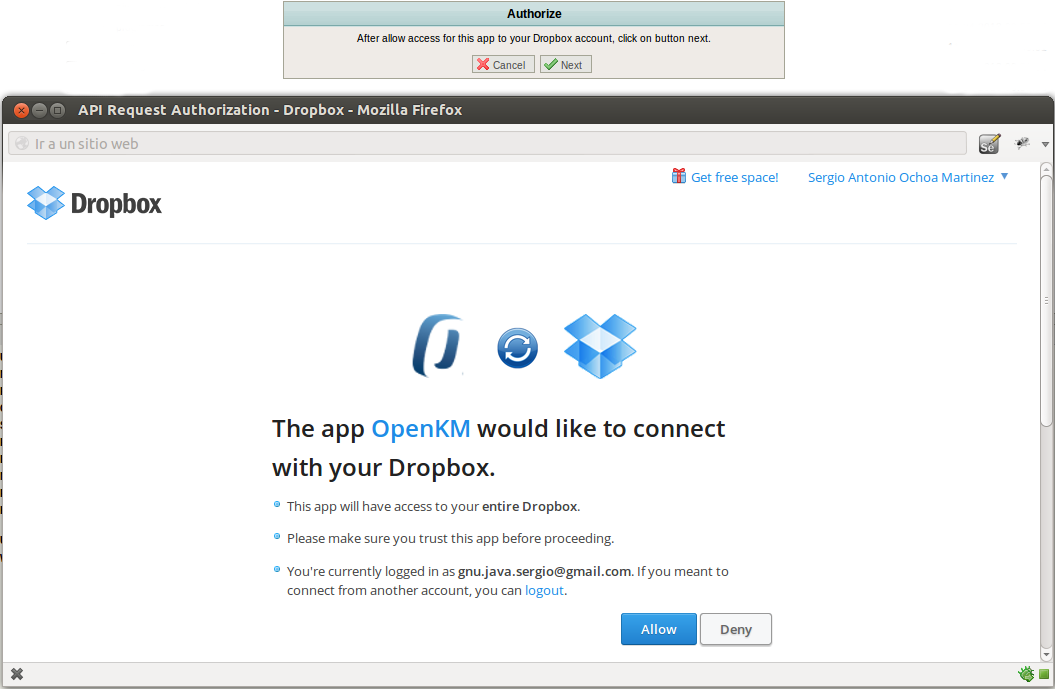Click the large Dropbox box icon
The image size is (1055, 689).
click(x=600, y=346)
